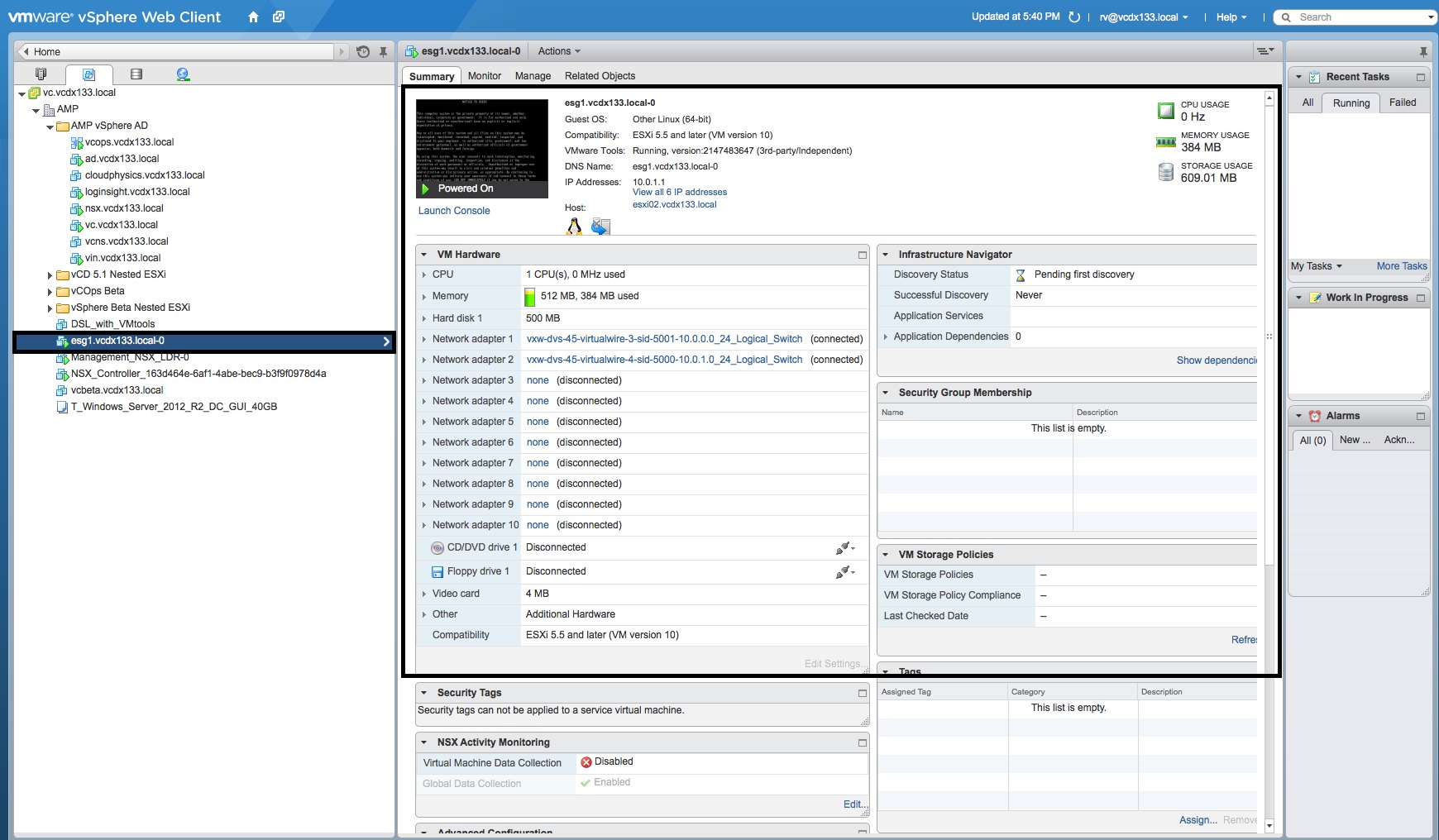Click the Launch Console link
1439x840 pixels.
coord(454,211)
